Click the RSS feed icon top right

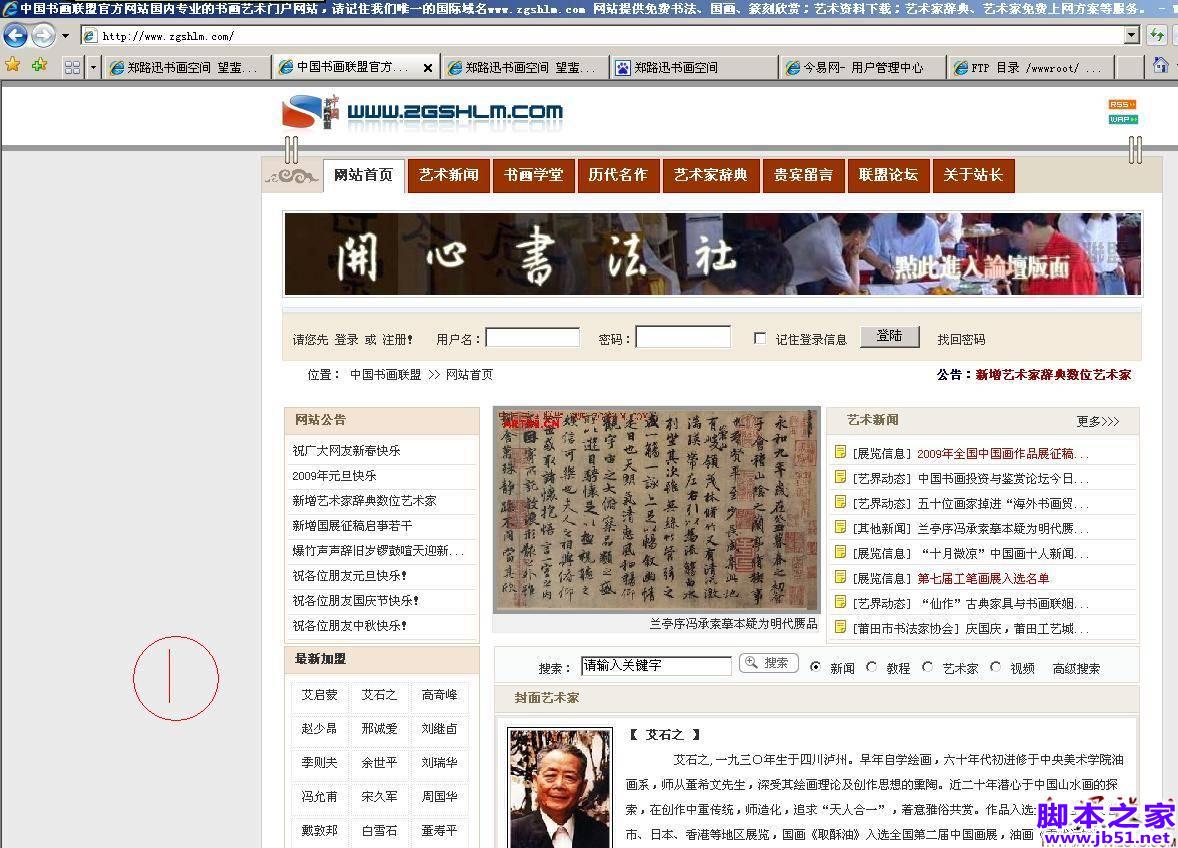click(x=1121, y=103)
